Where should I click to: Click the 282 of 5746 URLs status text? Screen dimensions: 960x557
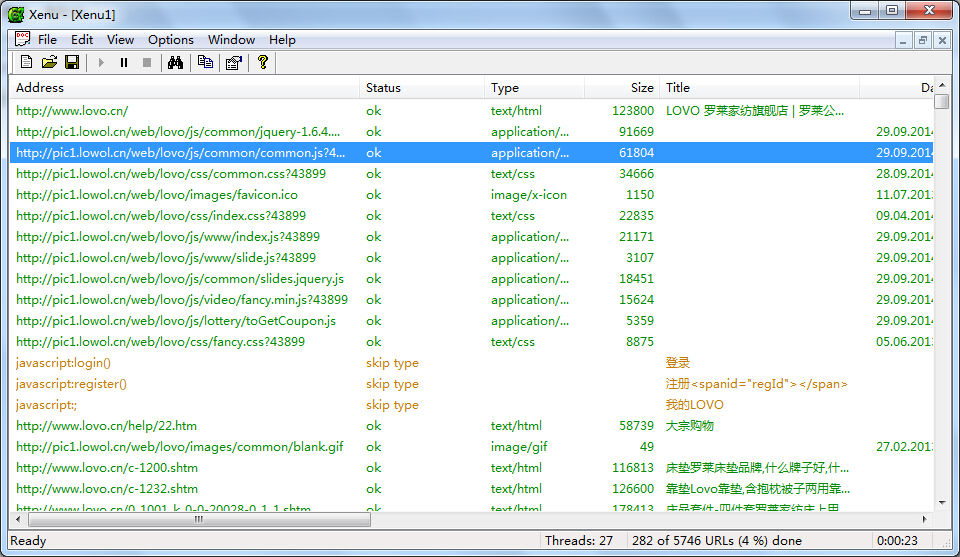tap(716, 540)
